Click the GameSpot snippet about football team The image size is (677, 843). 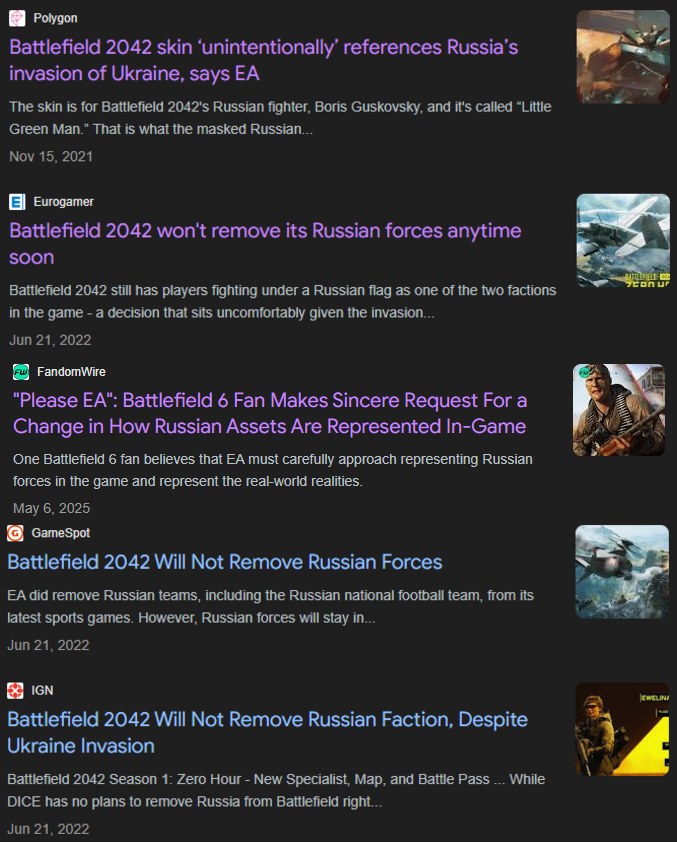tap(270, 606)
